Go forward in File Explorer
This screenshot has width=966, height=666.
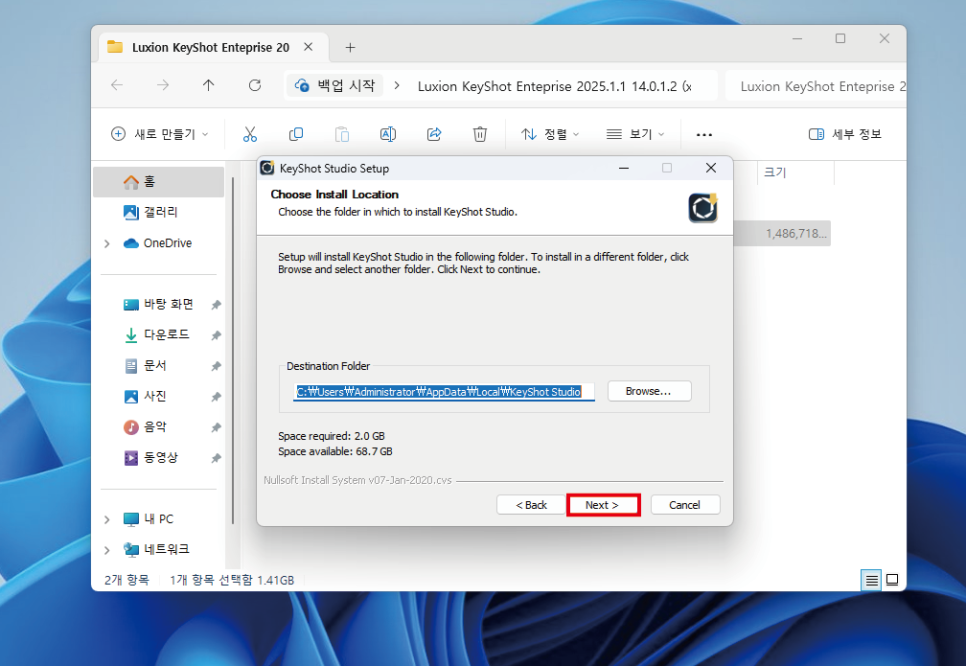pyautogui.click(x=163, y=85)
